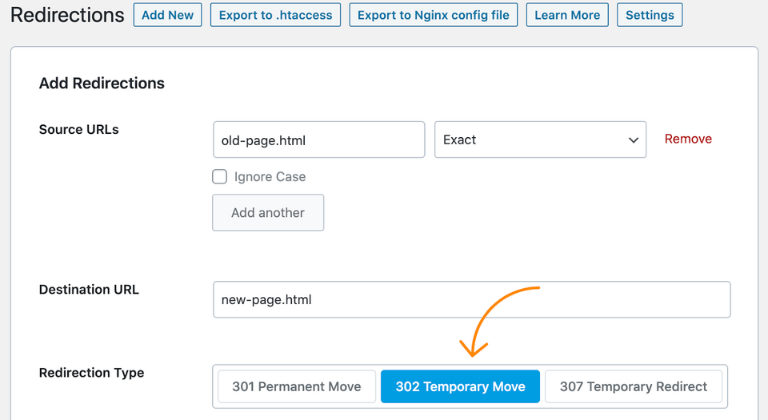Click the word Exact in the match selector
768x420 pixels.
pyautogui.click(x=460, y=140)
